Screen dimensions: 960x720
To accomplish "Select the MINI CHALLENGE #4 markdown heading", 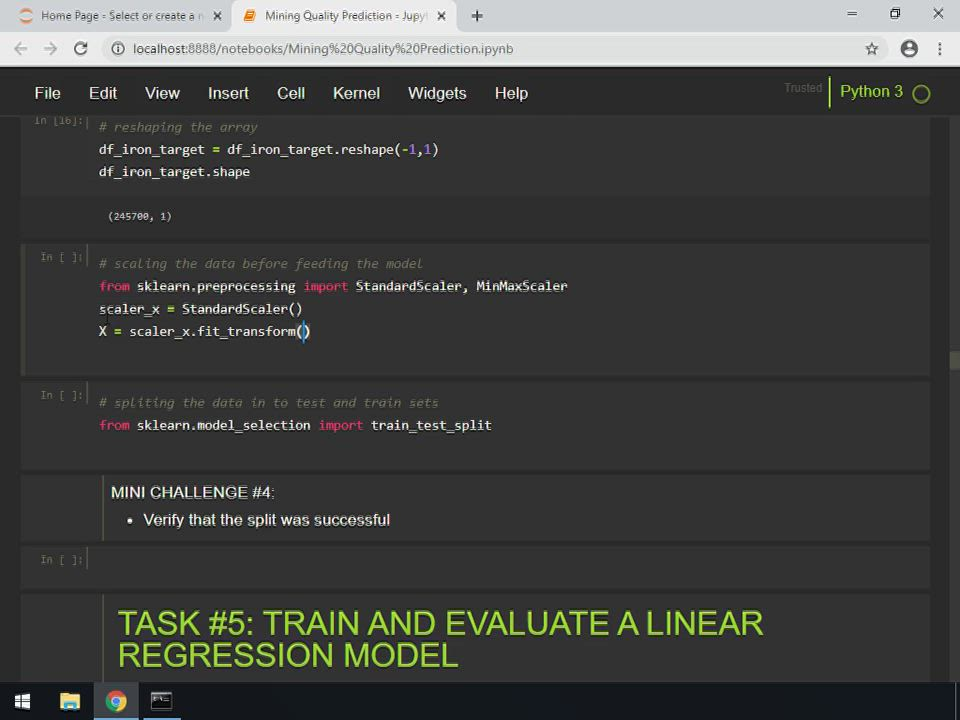I will 192,493.
